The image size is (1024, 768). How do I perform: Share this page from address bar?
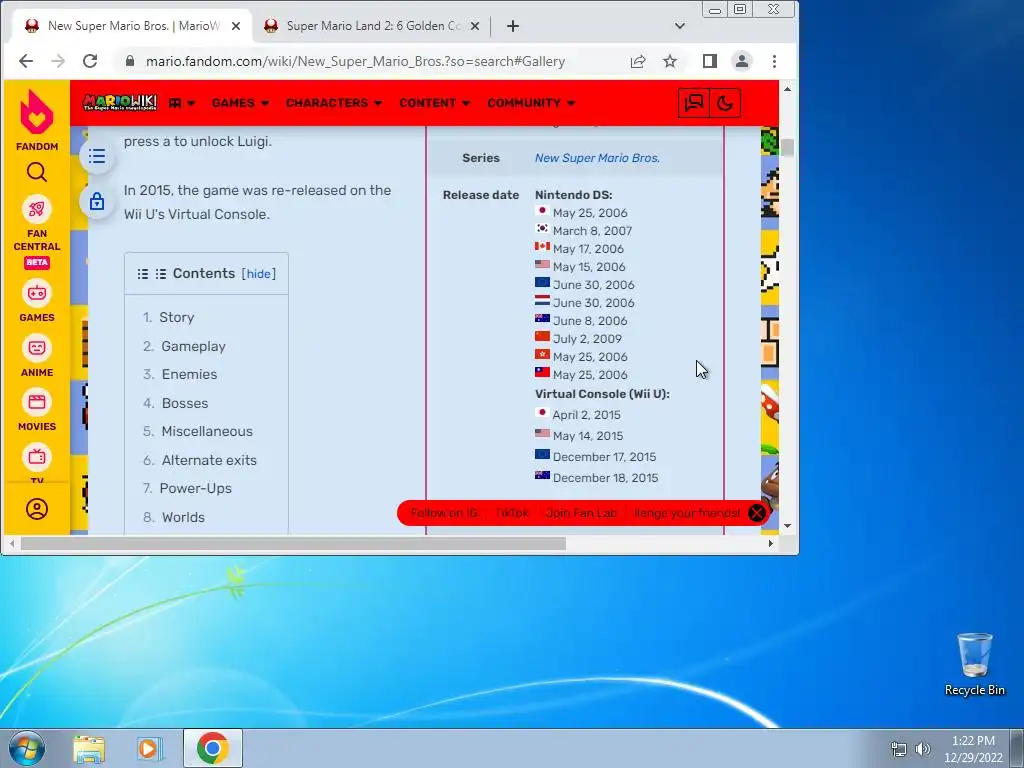click(638, 61)
